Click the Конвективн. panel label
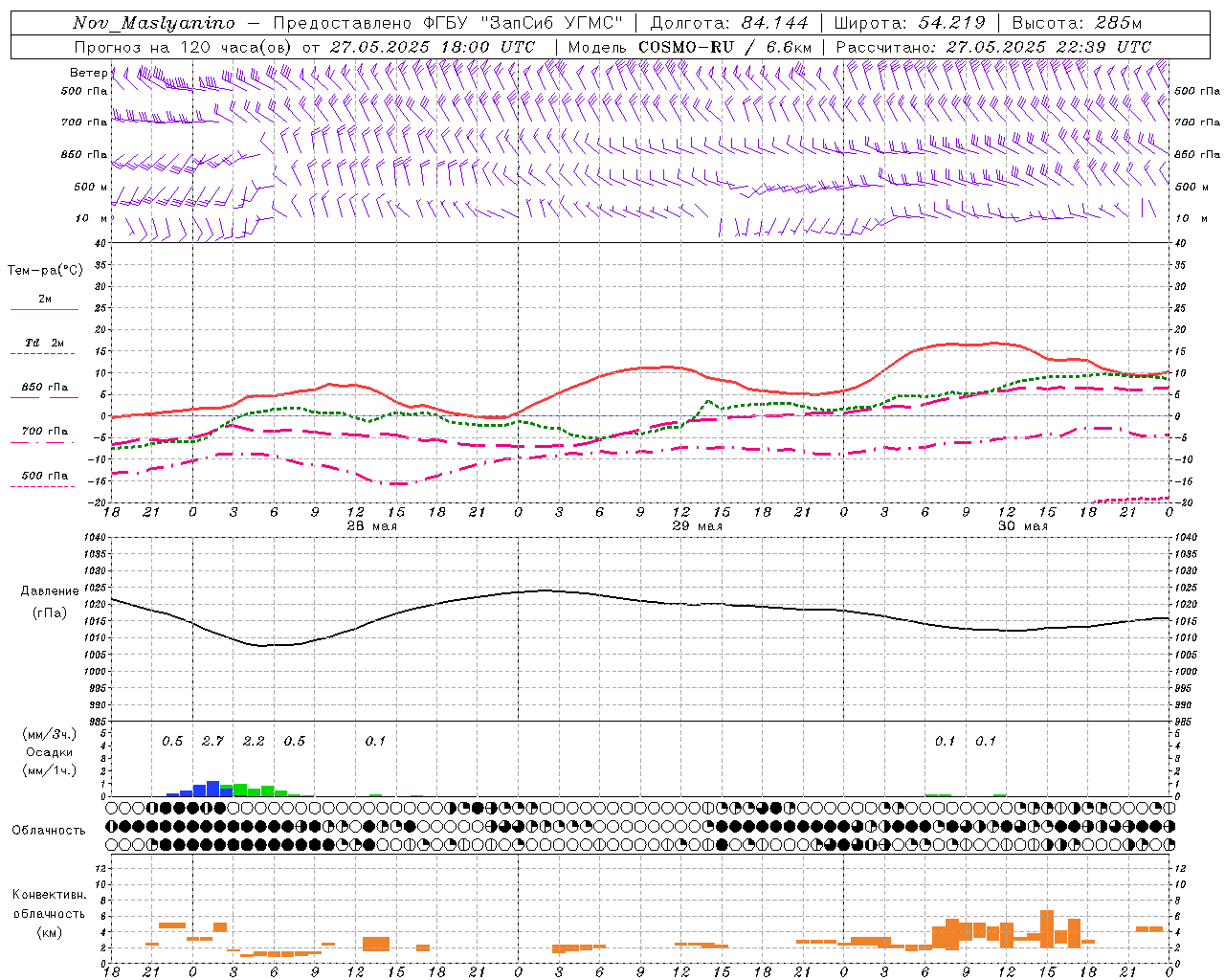Screen dimensions: 1225x980 (x=50, y=895)
